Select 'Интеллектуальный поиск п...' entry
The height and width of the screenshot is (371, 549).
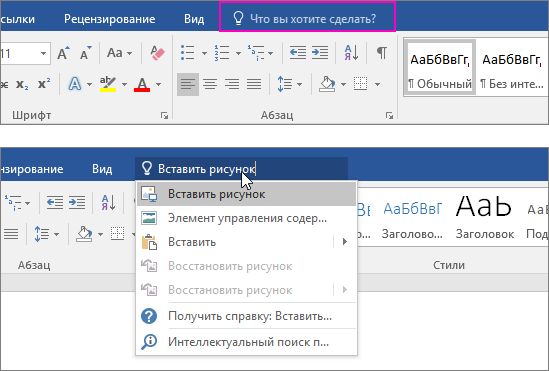coord(247,342)
